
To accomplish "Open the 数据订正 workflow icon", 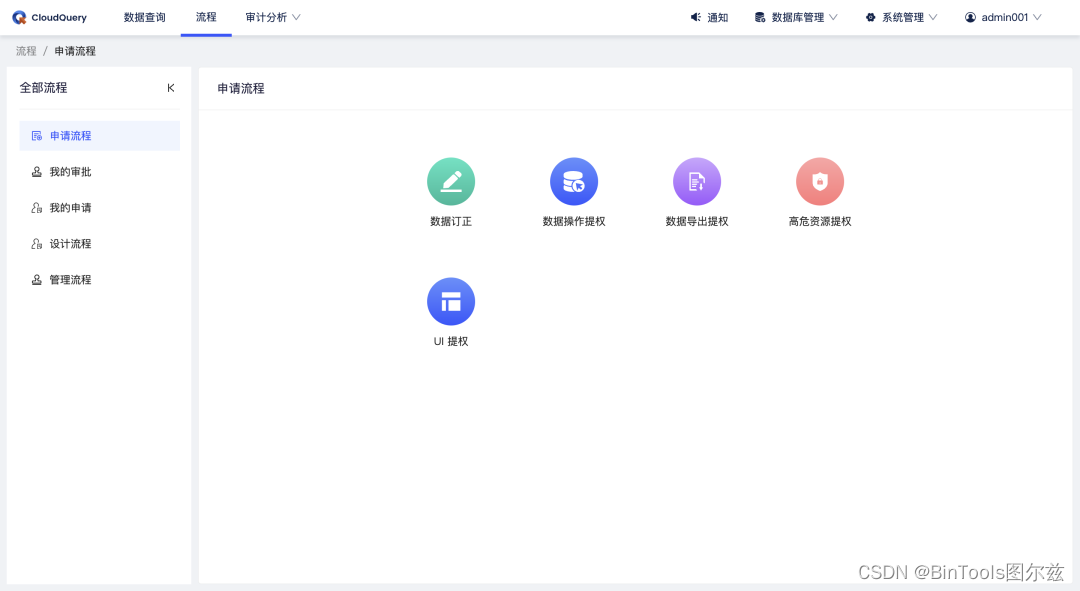I will pos(450,181).
